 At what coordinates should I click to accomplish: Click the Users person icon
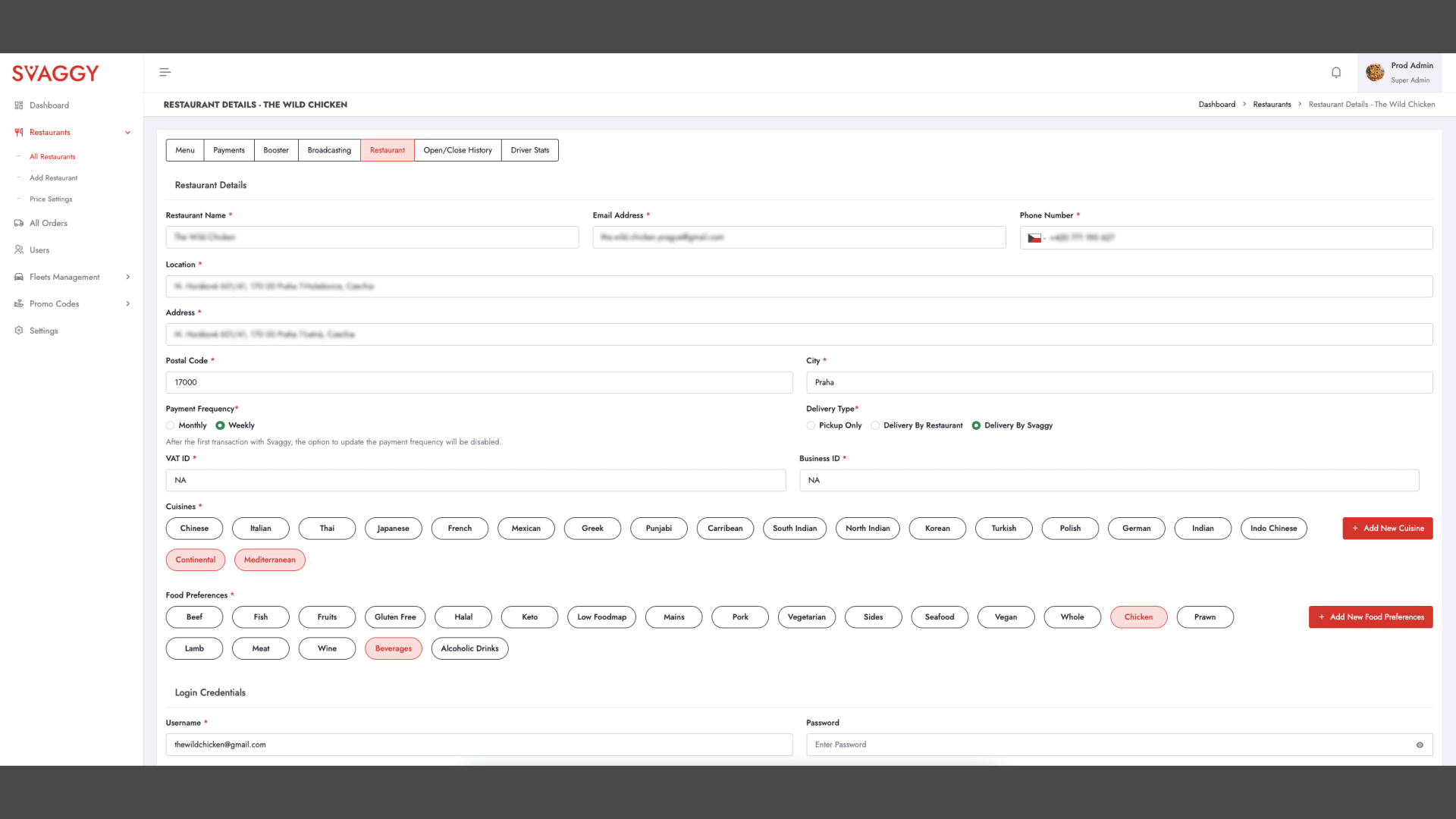point(19,249)
